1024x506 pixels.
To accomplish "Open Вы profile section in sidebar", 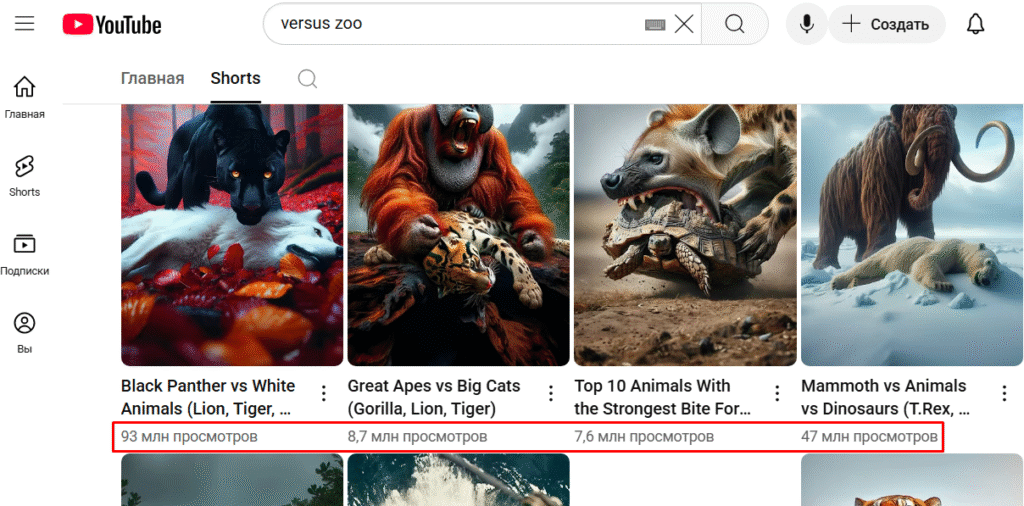I will point(25,333).
